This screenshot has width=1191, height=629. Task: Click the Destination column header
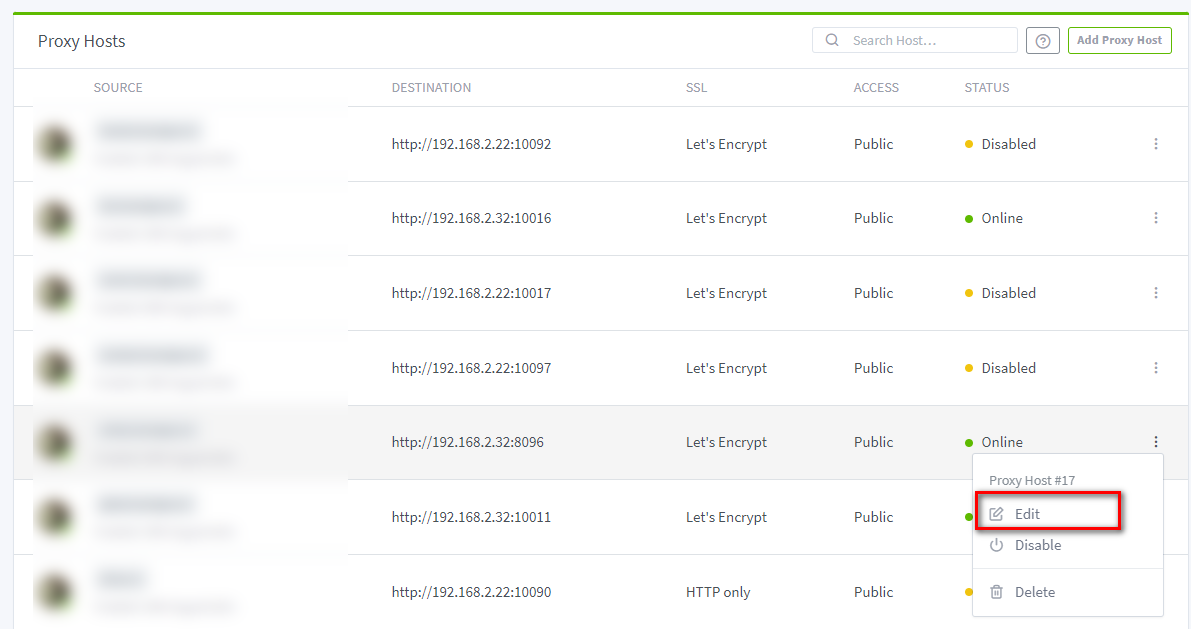coord(431,88)
